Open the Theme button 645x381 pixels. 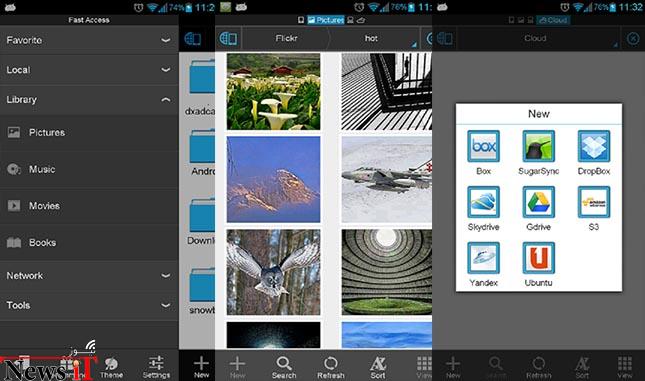coord(111,367)
